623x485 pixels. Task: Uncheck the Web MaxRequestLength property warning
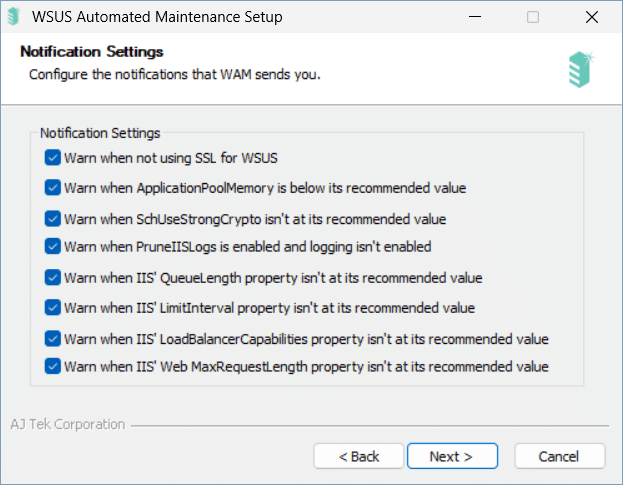pyautogui.click(x=52, y=366)
